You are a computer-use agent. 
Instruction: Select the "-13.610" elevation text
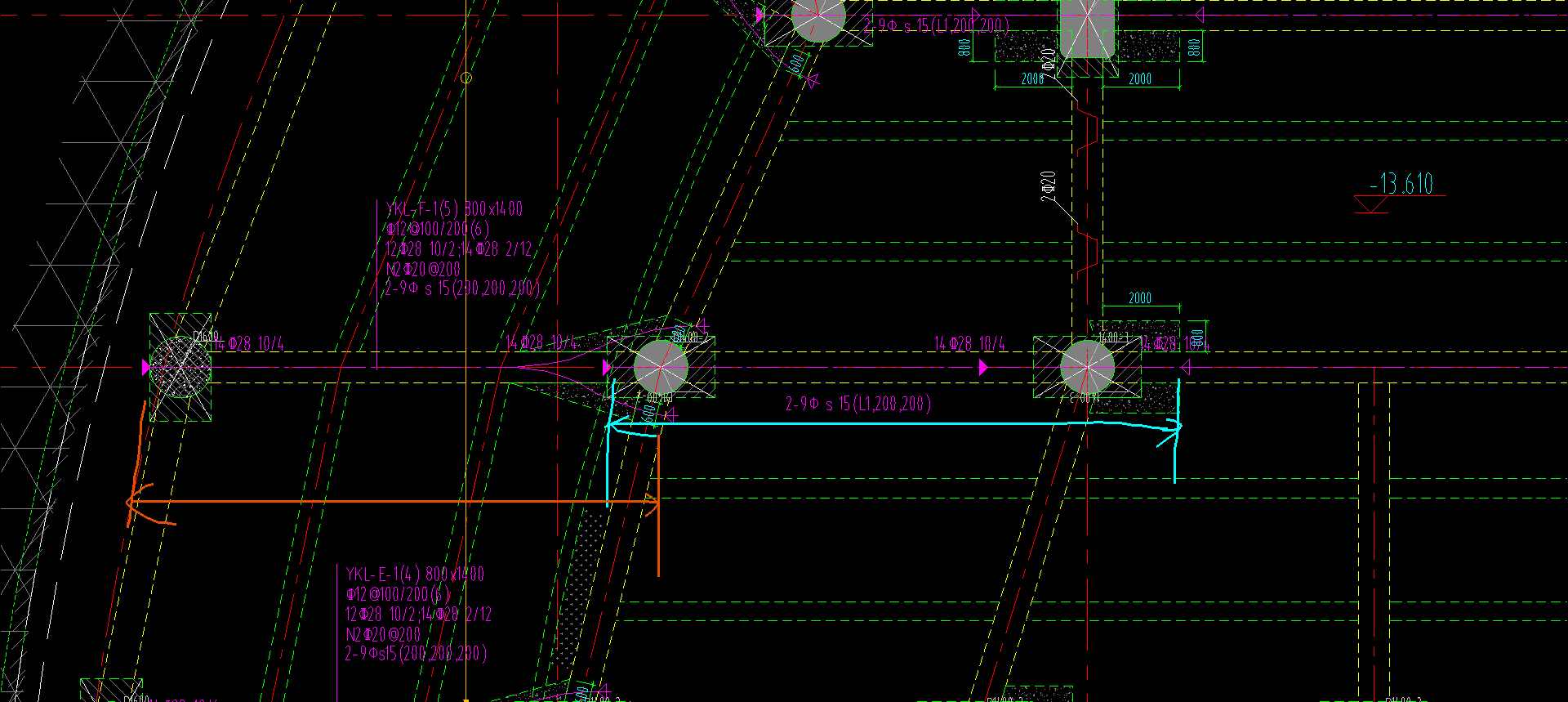pos(1401,184)
